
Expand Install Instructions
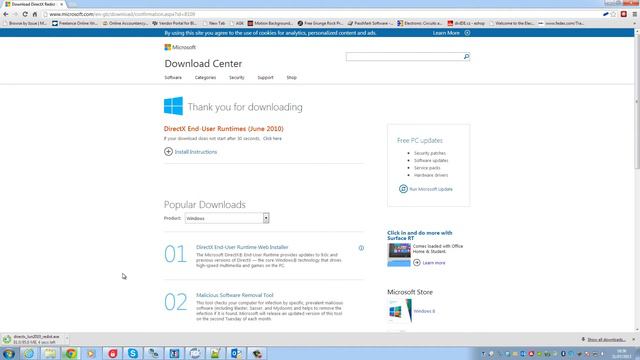191,152
